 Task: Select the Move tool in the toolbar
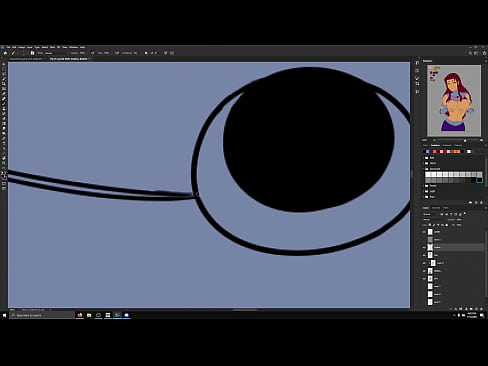(x=4, y=64)
